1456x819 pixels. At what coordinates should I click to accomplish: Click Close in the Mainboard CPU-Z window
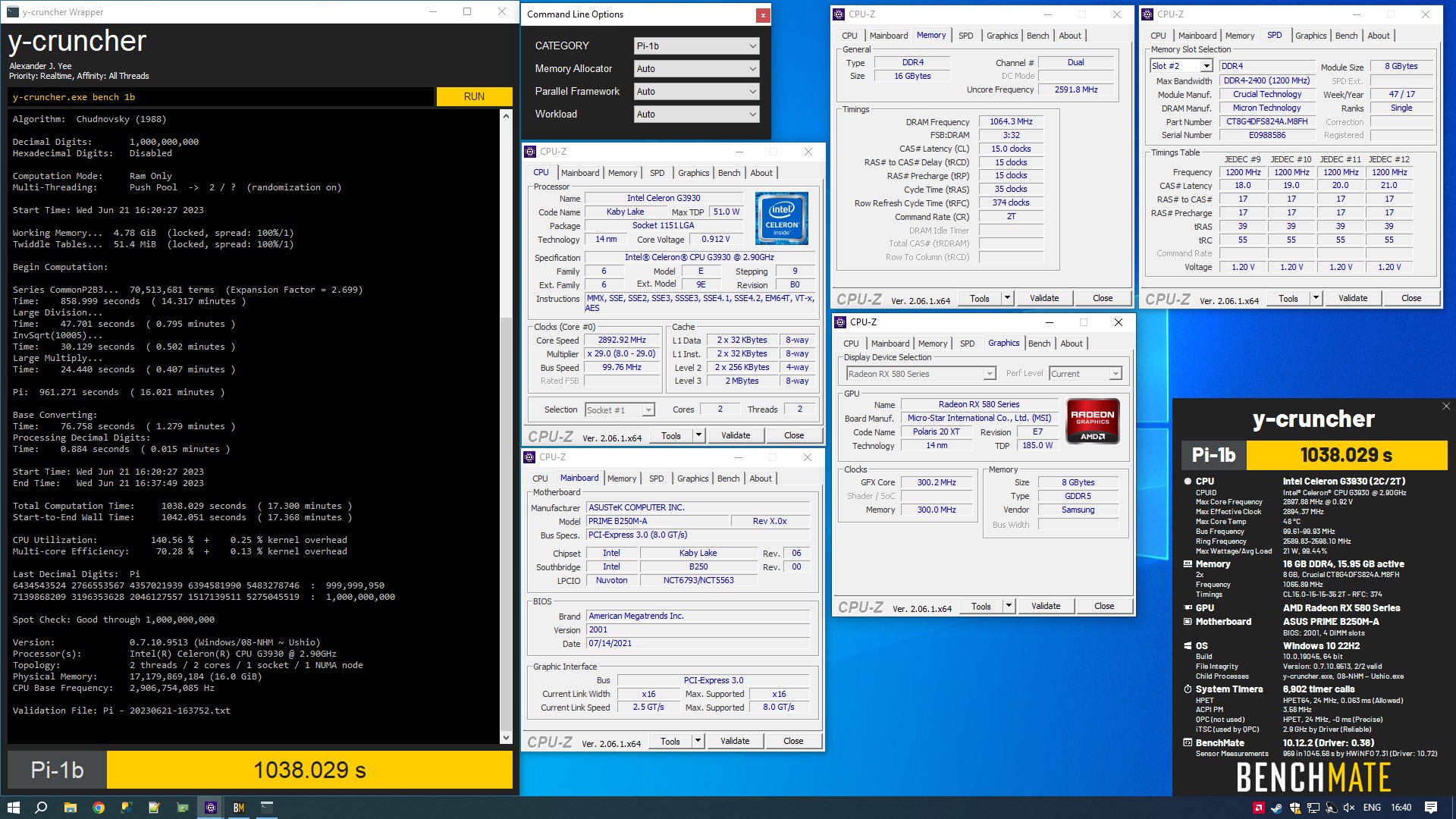pyautogui.click(x=793, y=741)
